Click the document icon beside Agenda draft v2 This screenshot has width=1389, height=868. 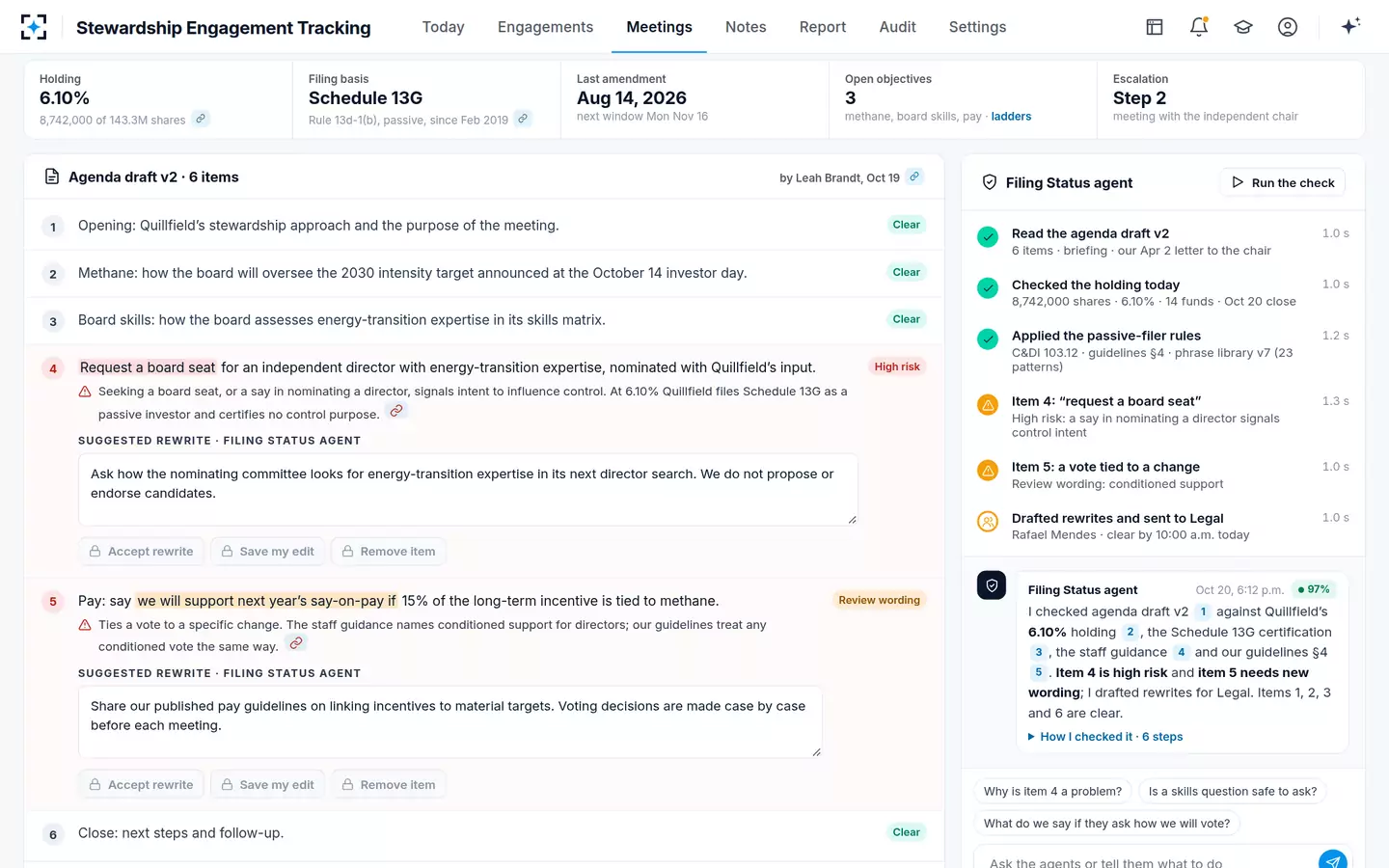(52, 176)
